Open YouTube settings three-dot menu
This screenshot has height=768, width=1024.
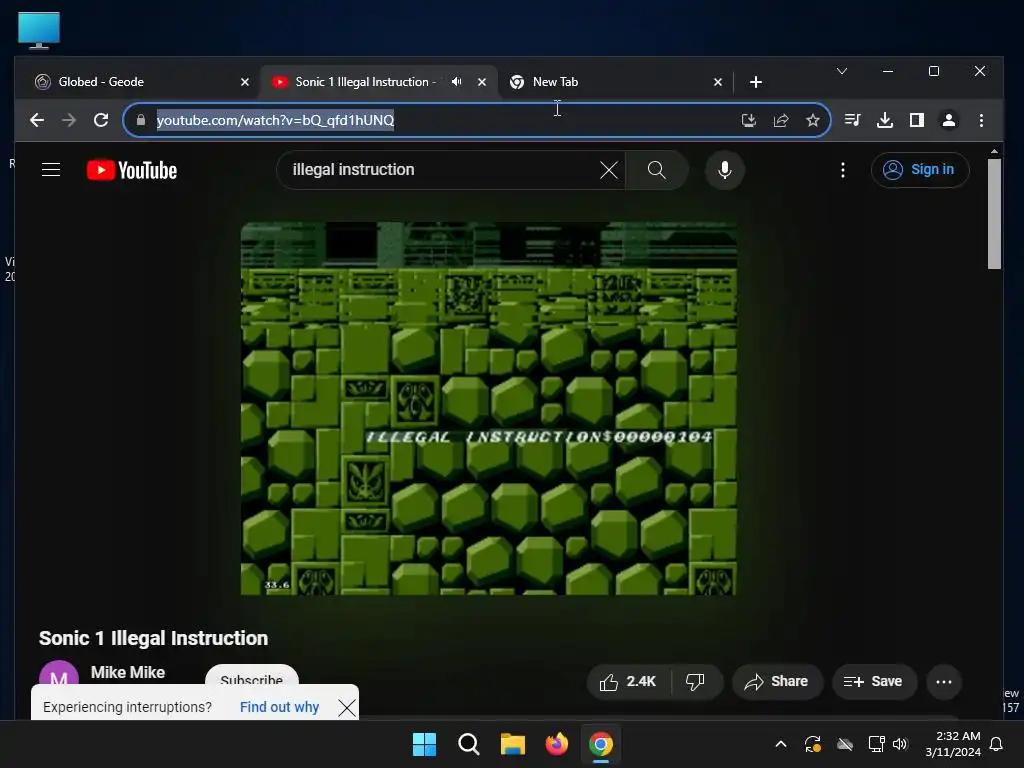843,170
